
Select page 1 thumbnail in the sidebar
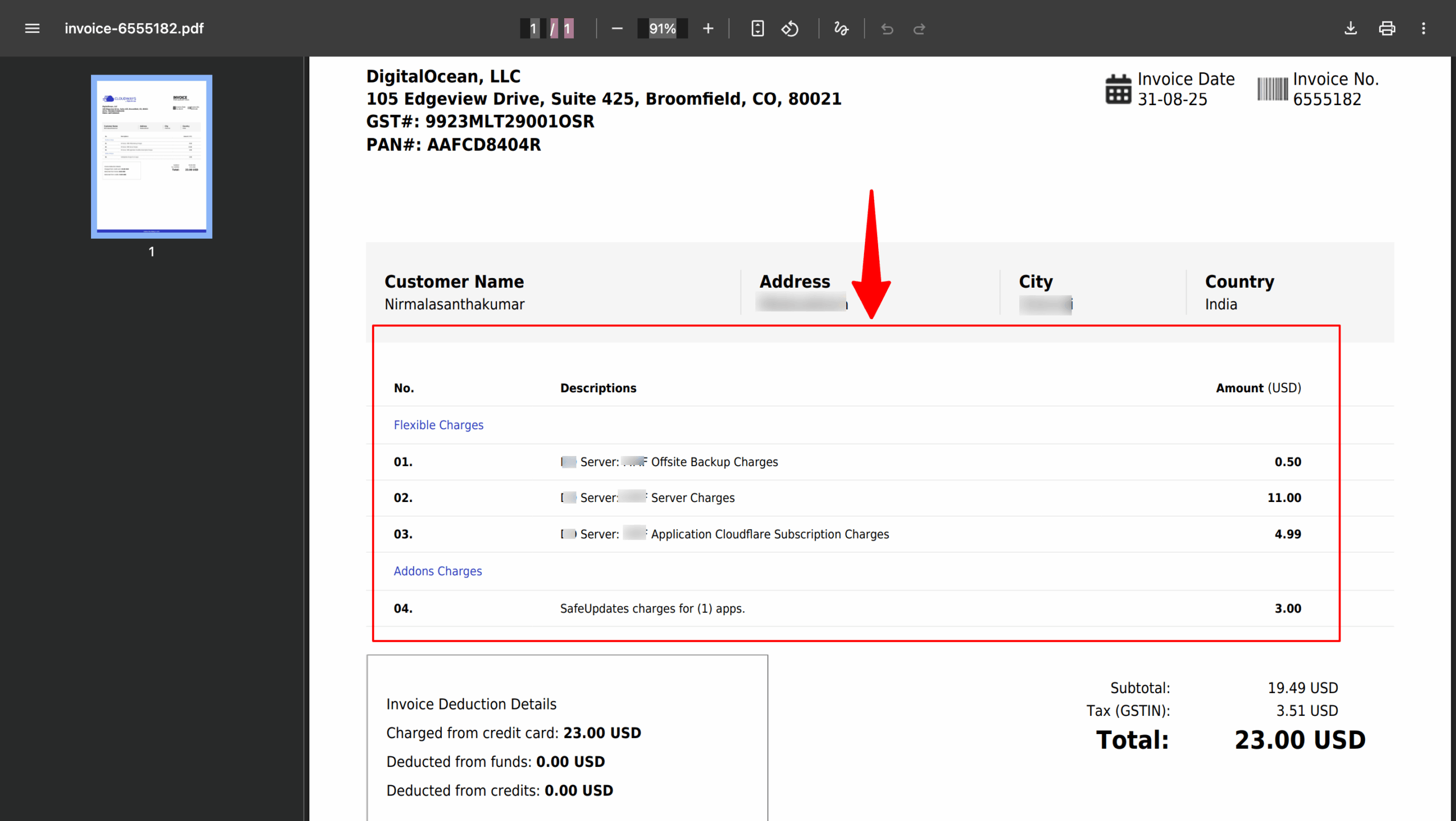[x=151, y=157]
